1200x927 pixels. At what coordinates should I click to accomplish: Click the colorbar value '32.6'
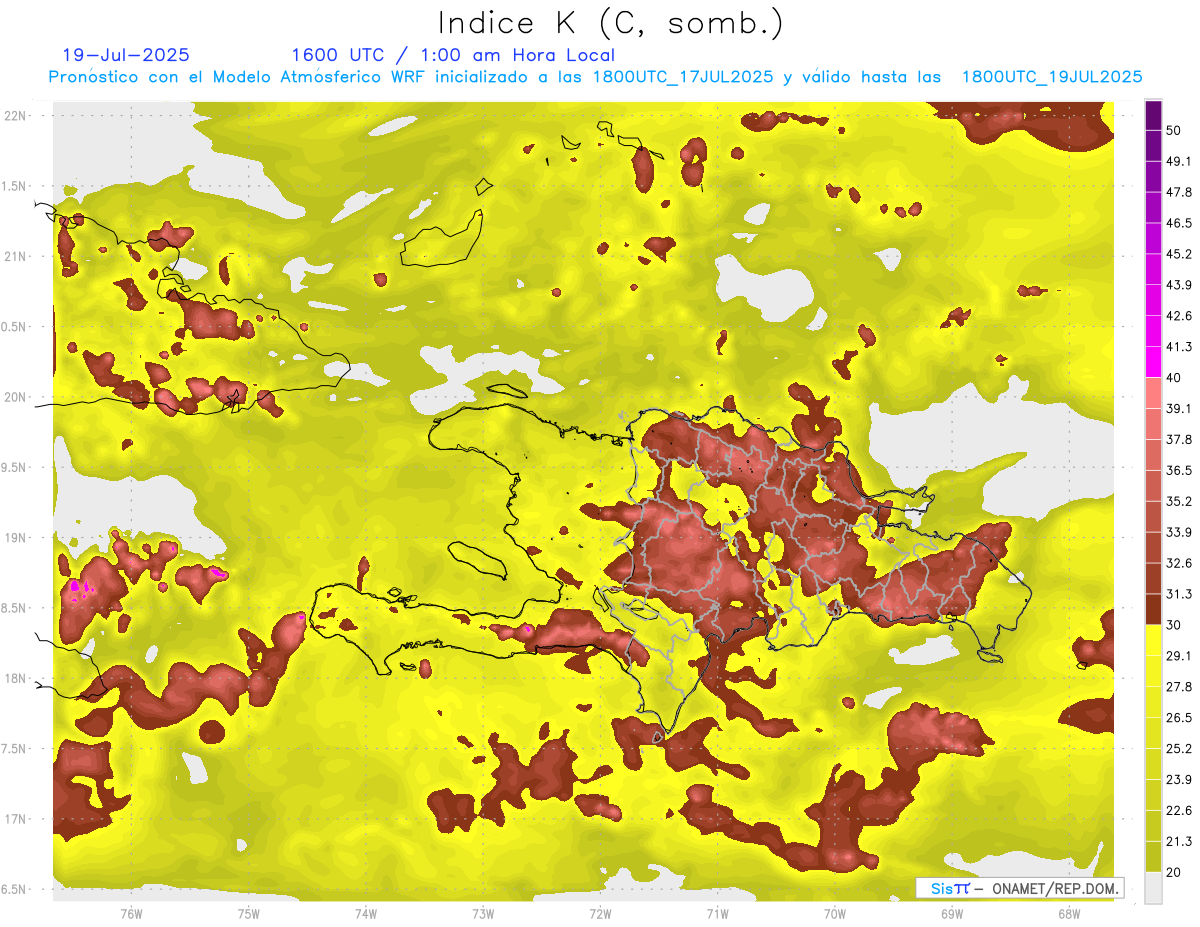pos(1178,563)
